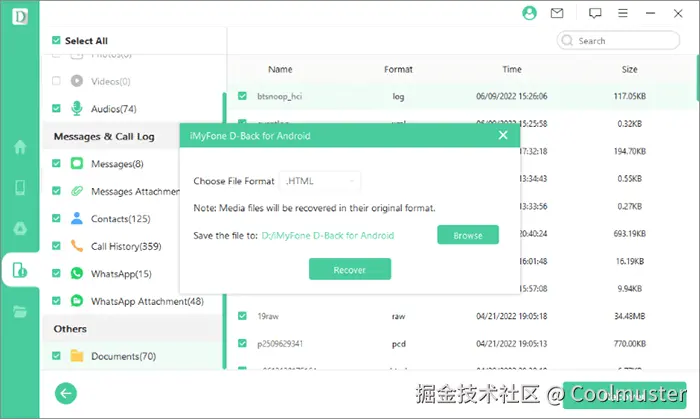
Task: Click the Documents folder icon
Action: coord(77,356)
